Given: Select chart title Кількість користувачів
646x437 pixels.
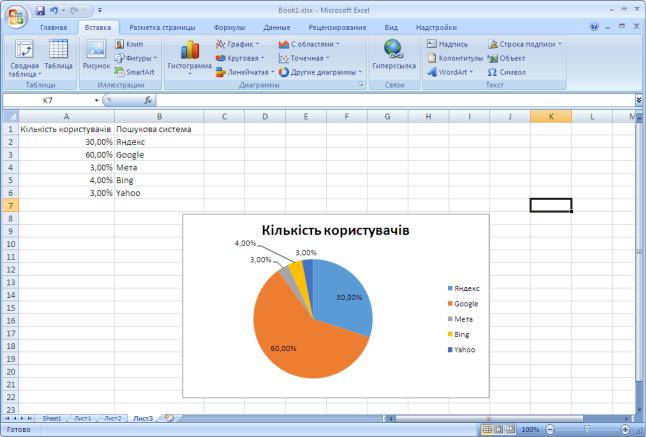Looking at the screenshot, I should [336, 230].
